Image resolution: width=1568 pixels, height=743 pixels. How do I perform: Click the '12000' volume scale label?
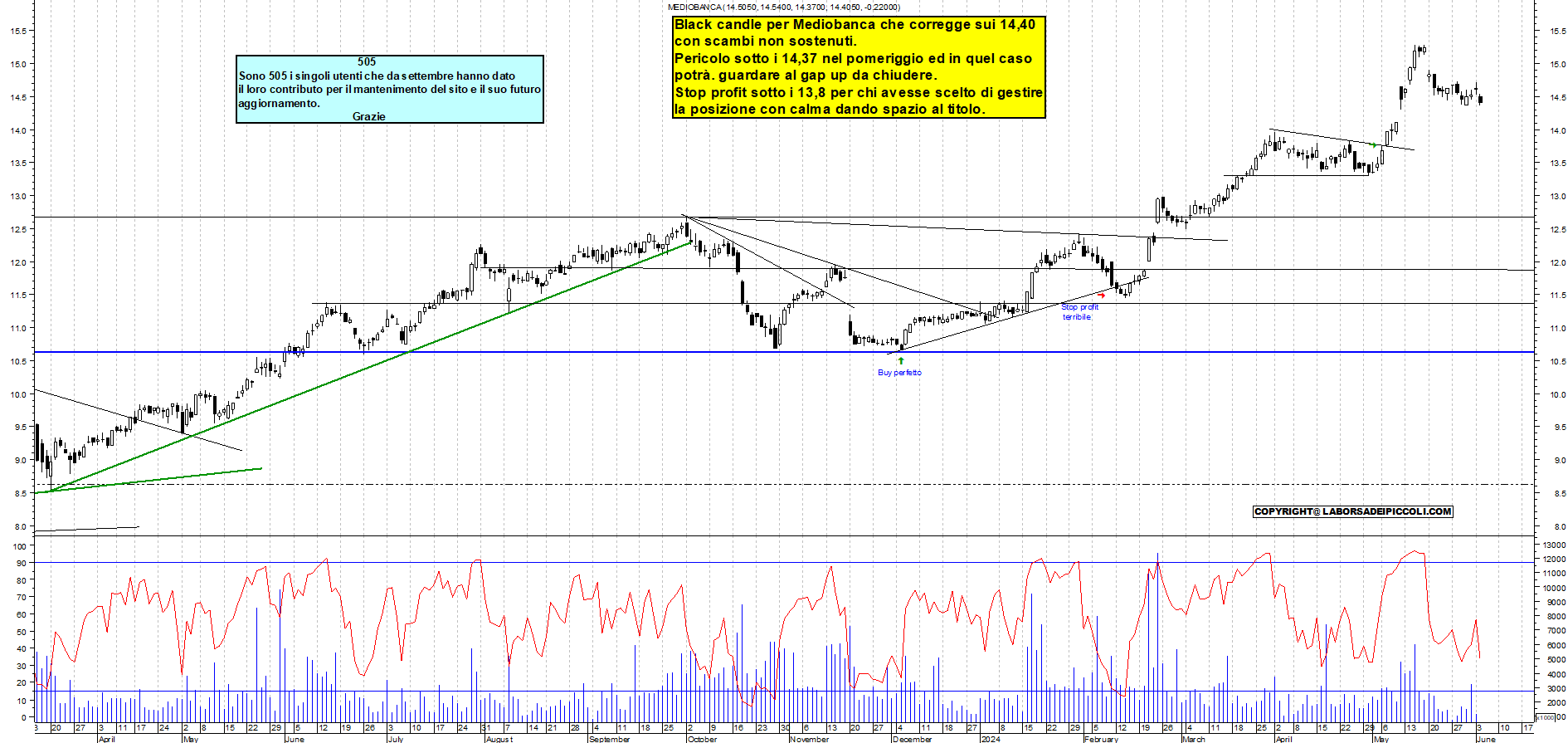1554,560
